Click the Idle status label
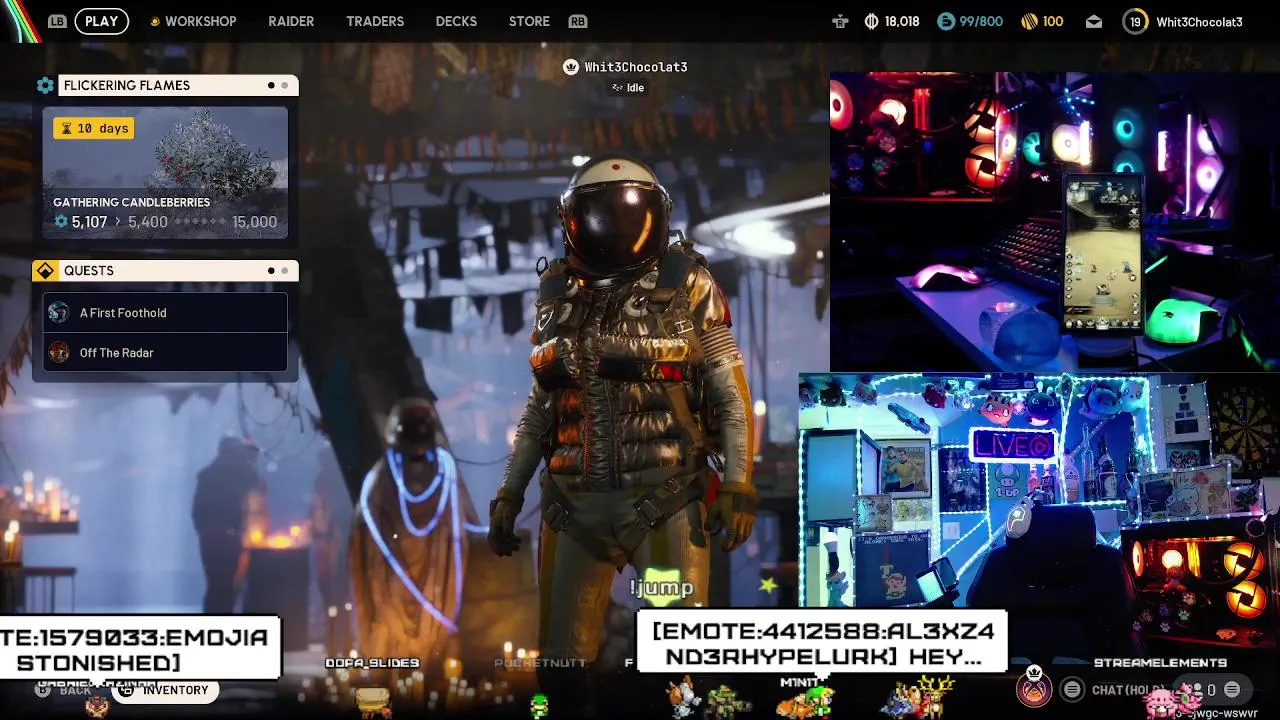The height and width of the screenshot is (720, 1280). (635, 88)
